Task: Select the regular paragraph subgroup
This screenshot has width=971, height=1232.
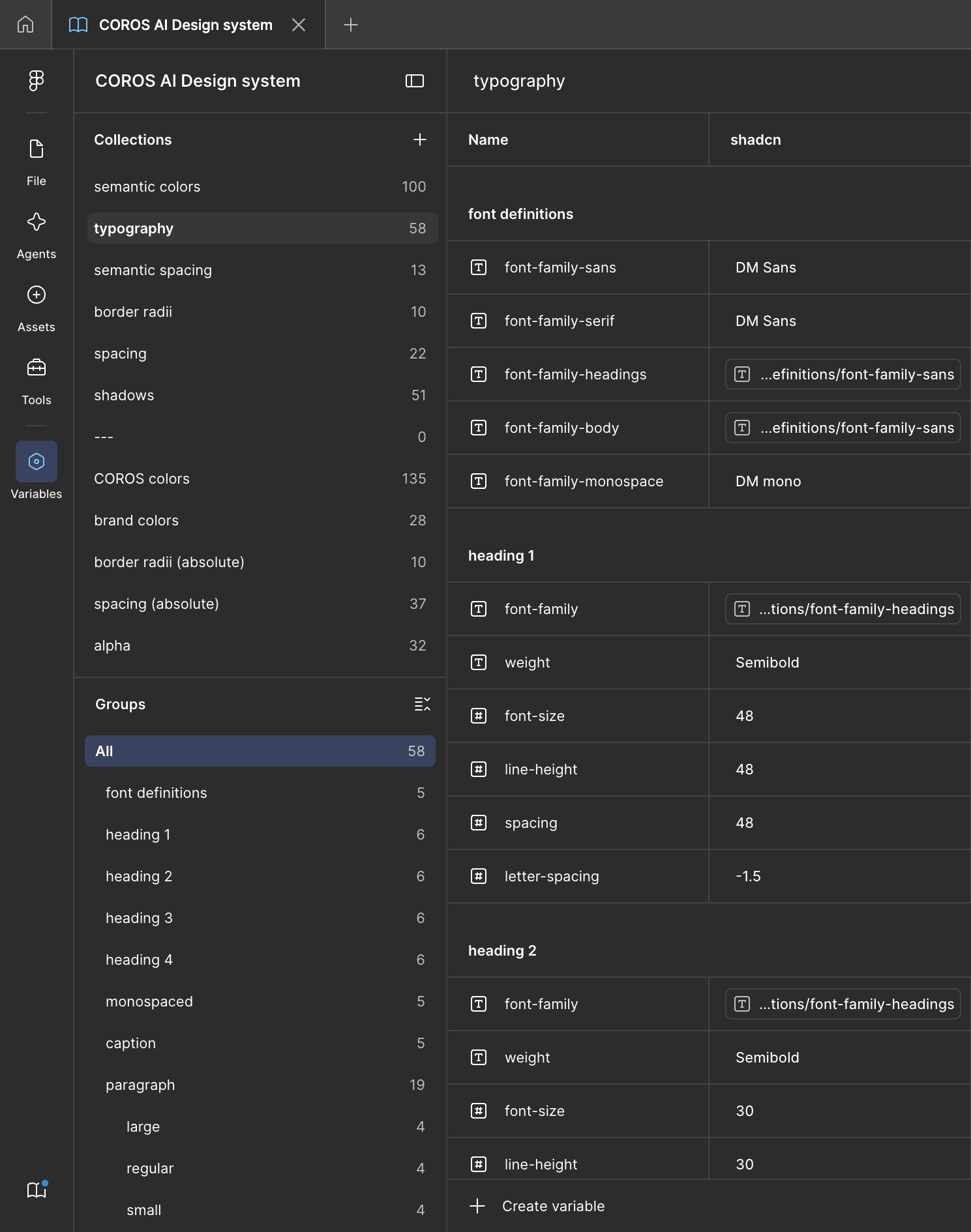Action: (x=260, y=1168)
